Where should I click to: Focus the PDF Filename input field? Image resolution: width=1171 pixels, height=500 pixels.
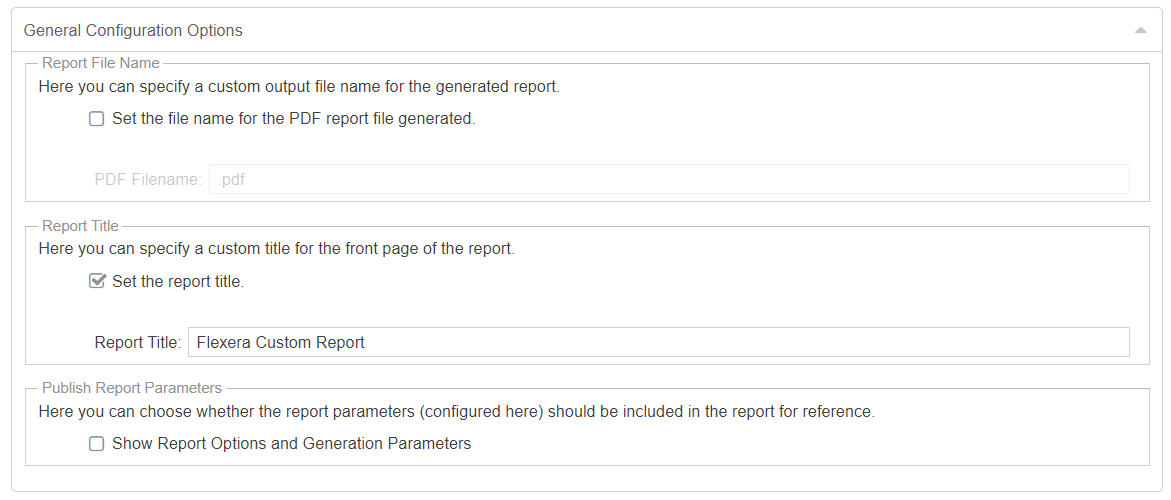[x=668, y=180]
